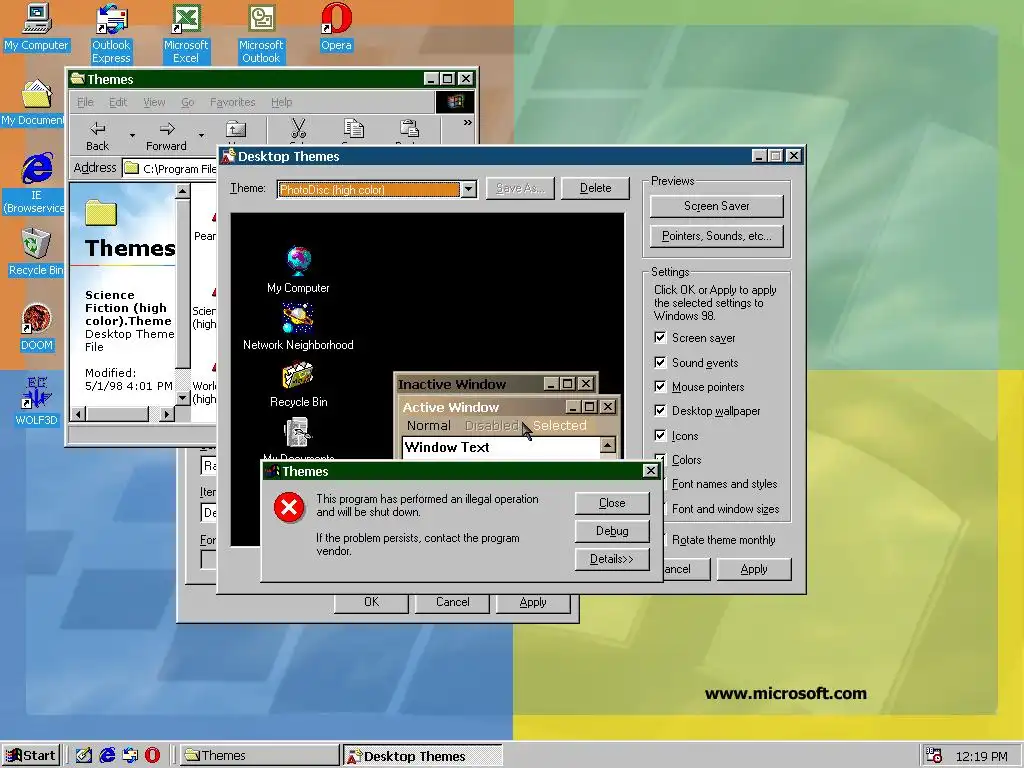Toggle Icons checkbox in Settings
Screen dimensions: 1024x768
pyautogui.click(x=660, y=436)
